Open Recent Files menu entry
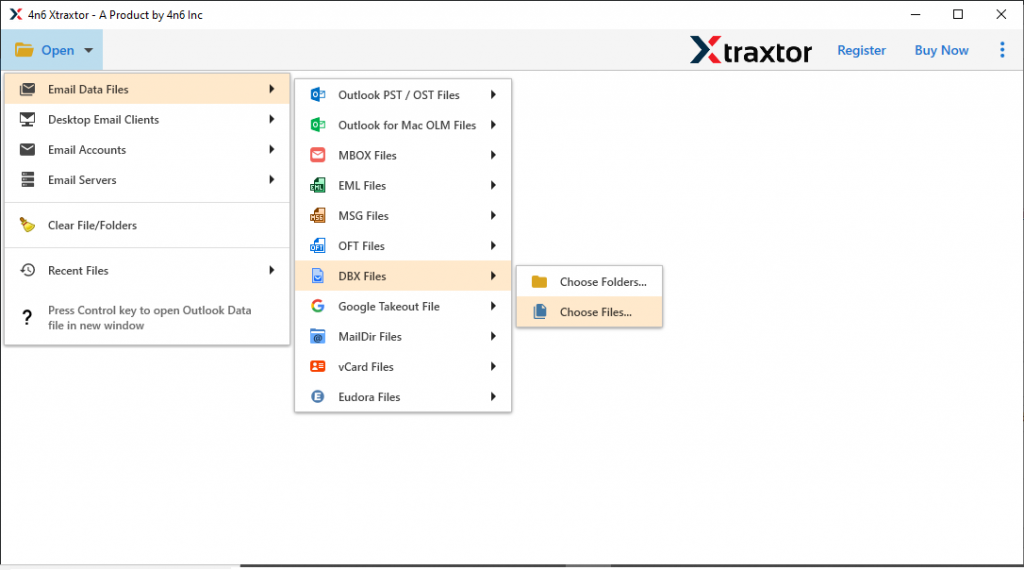 click(x=147, y=270)
